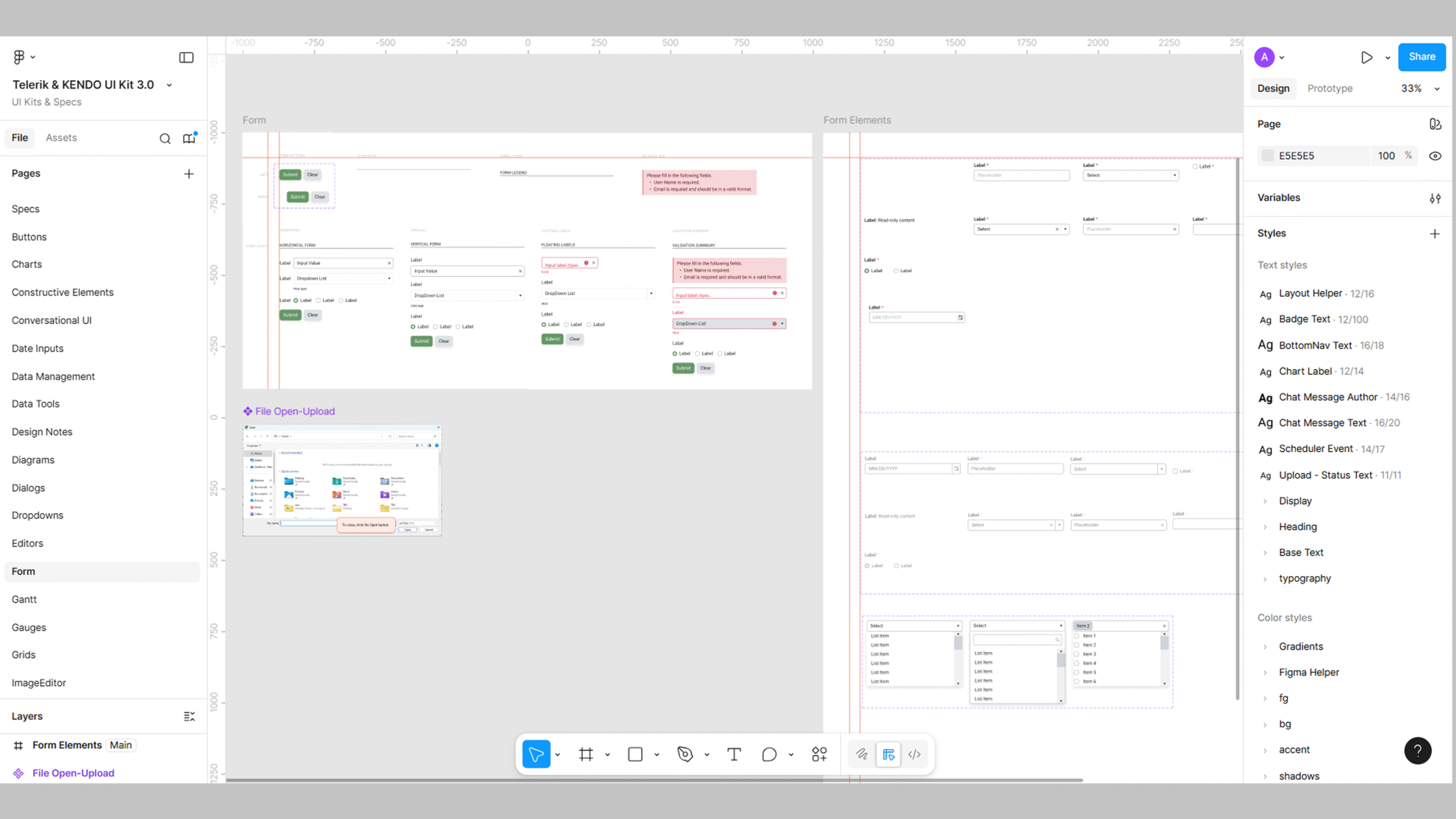The image size is (1456, 819).
Task: Select the Comment tool
Action: [769, 754]
